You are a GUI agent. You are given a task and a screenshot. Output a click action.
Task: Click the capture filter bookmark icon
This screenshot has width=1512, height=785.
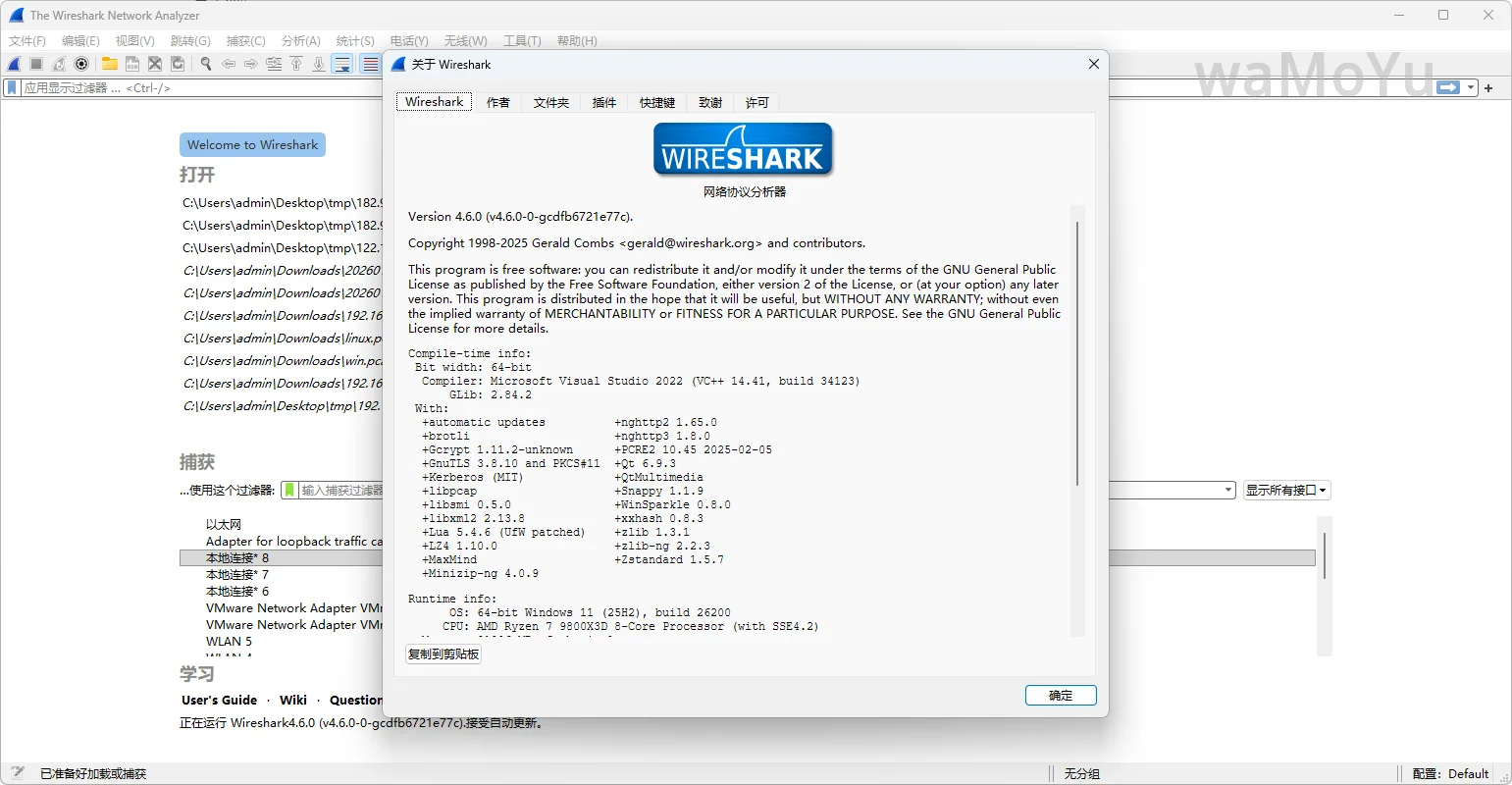(289, 490)
